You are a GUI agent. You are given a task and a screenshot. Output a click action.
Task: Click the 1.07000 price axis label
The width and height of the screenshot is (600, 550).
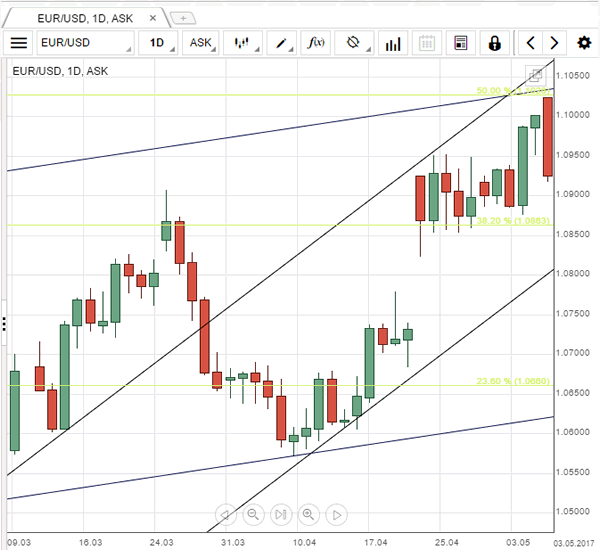click(573, 353)
